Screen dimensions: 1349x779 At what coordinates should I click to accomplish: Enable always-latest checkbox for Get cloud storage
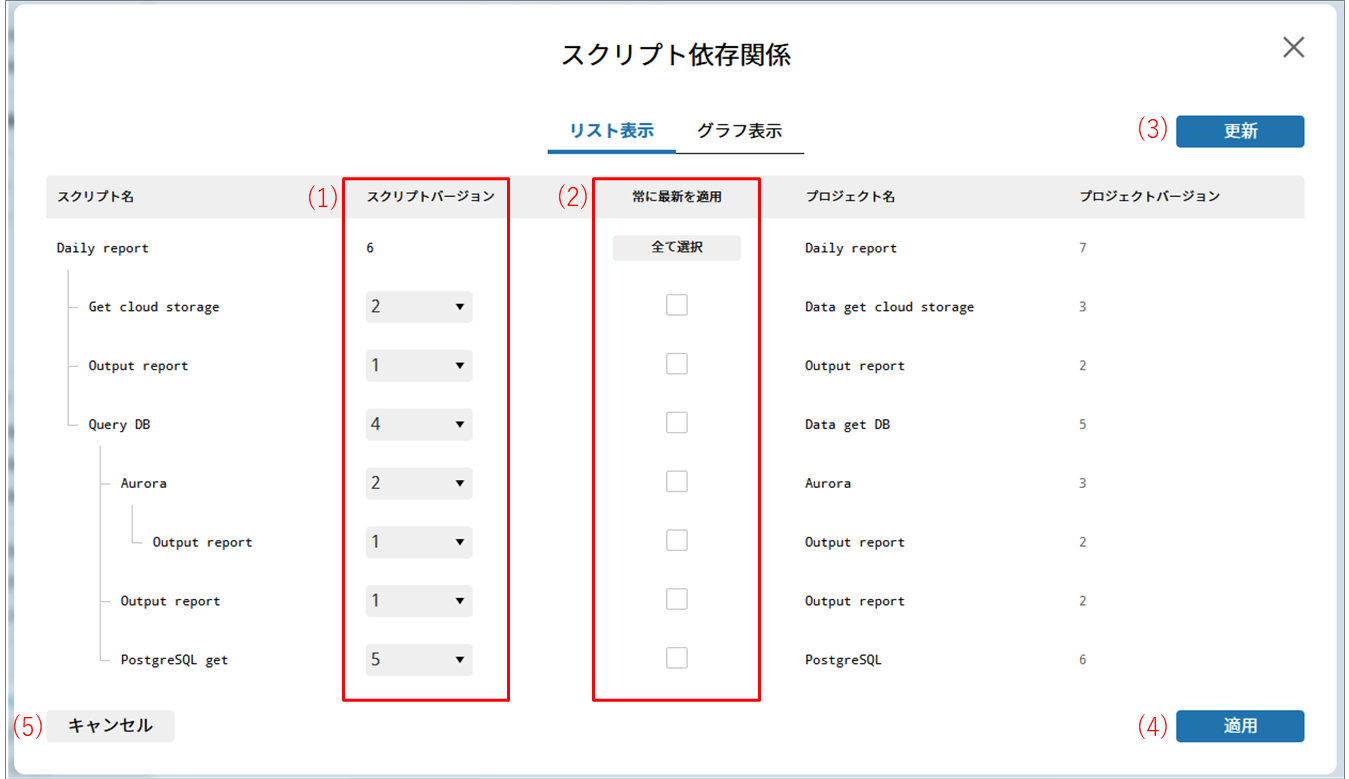point(677,306)
